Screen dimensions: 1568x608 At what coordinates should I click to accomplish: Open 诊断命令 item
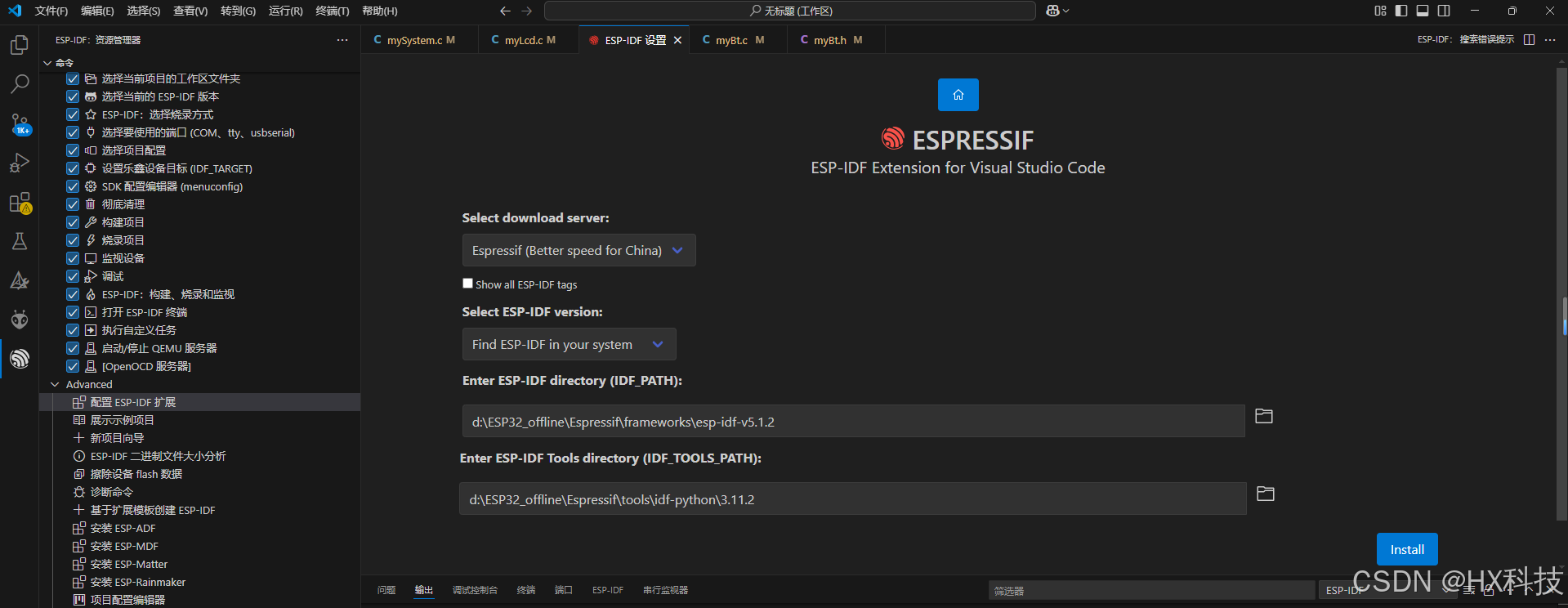(x=111, y=492)
